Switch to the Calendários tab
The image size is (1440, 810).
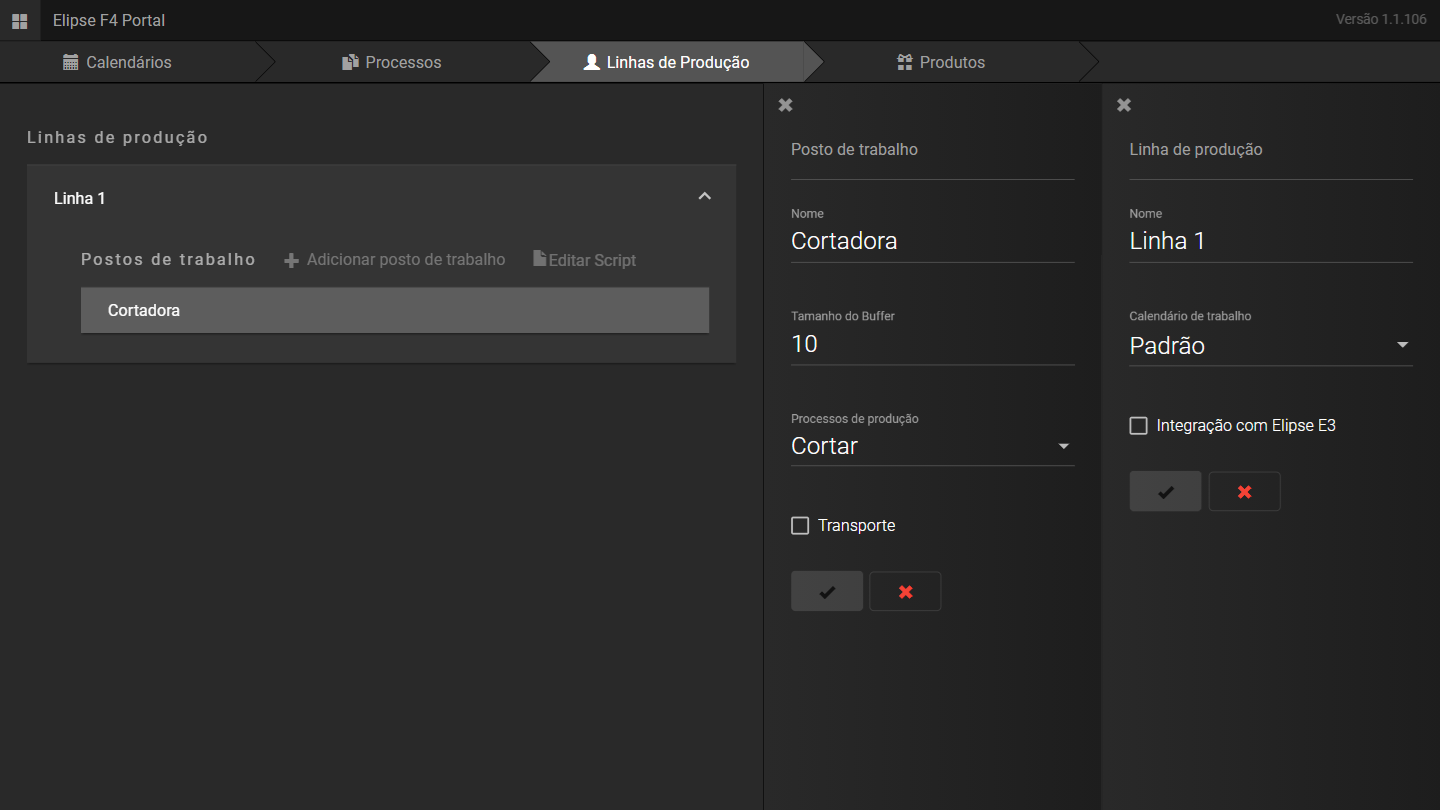tap(117, 62)
